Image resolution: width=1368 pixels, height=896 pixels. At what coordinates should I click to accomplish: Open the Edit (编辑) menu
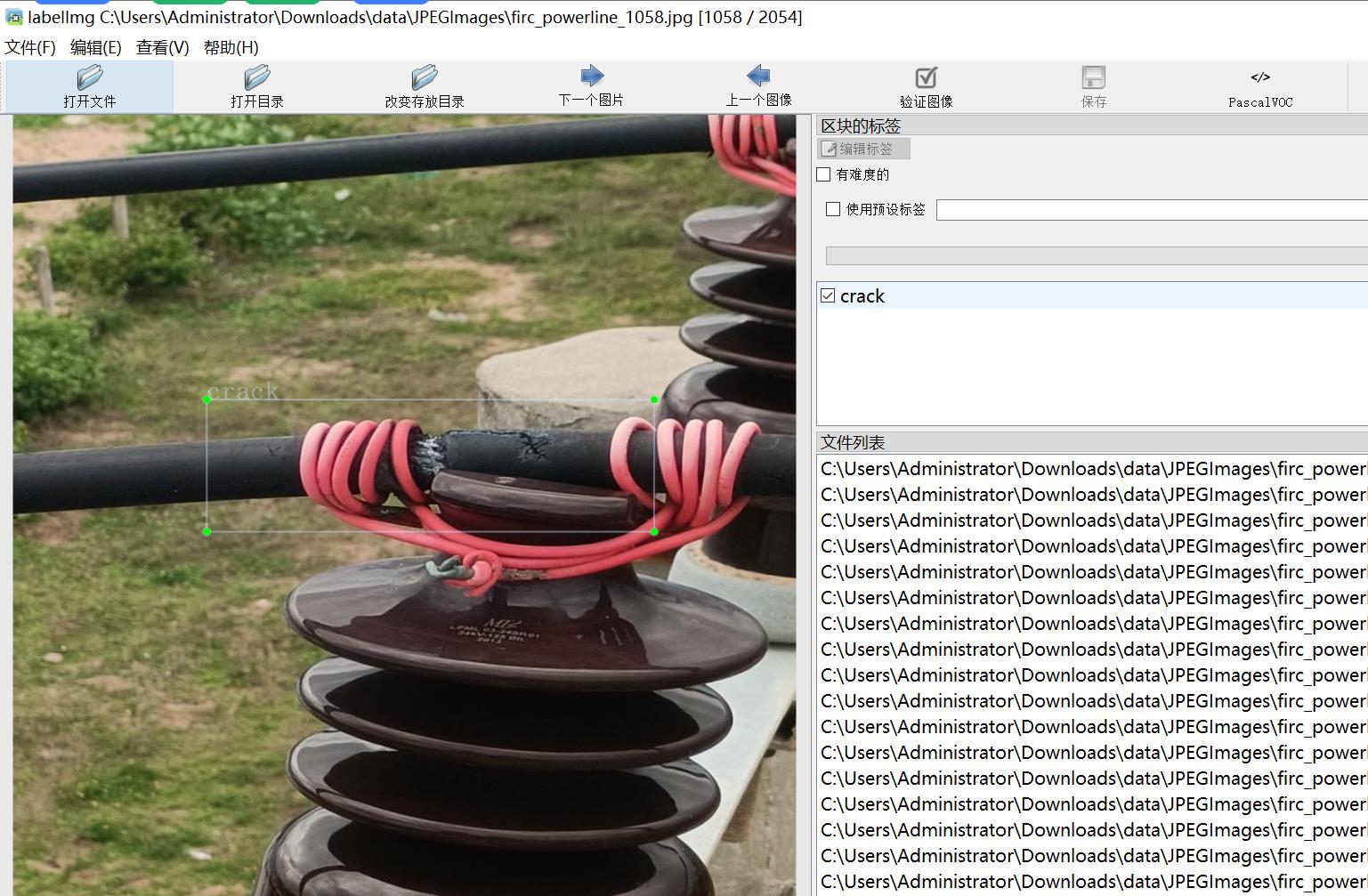(x=95, y=47)
